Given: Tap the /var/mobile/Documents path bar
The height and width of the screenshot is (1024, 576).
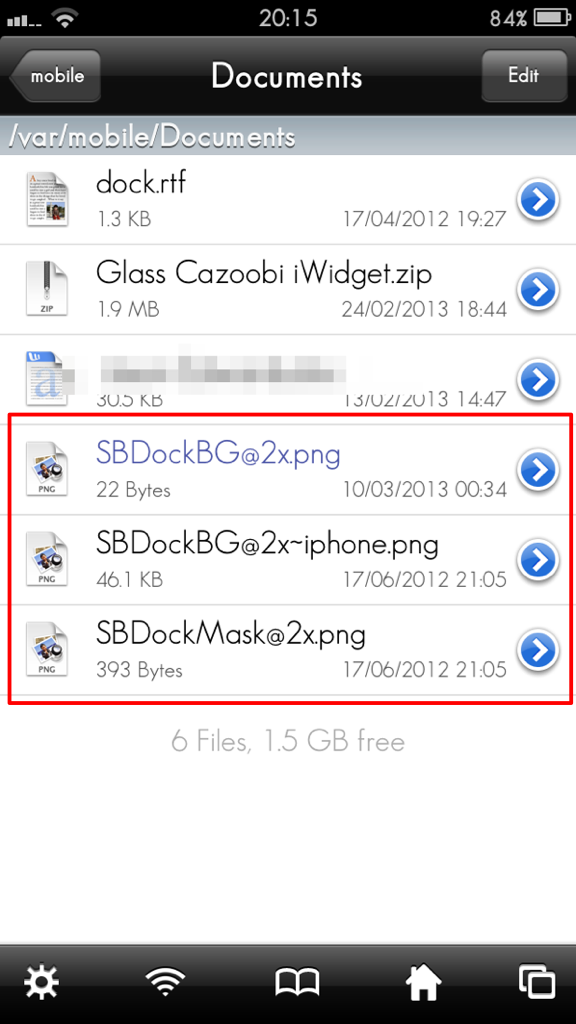Looking at the screenshot, I should [x=288, y=136].
